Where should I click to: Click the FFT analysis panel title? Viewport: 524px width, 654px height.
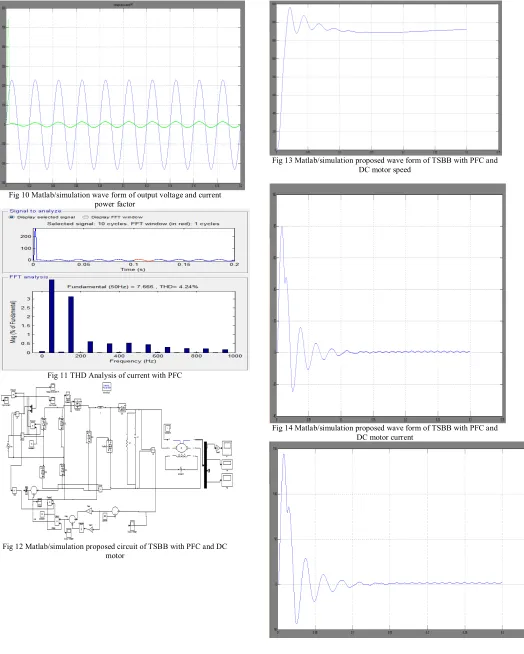click(28, 277)
